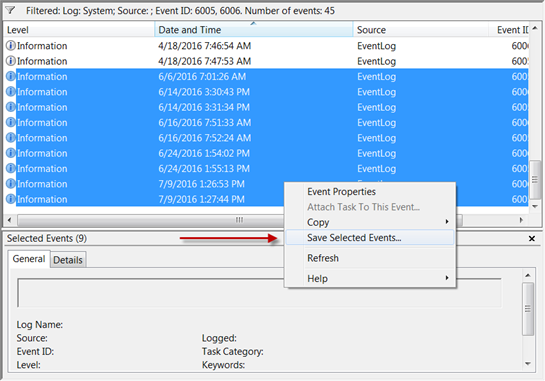Sort by Date and Time column header
This screenshot has width=545, height=381.
pyautogui.click(x=254, y=30)
